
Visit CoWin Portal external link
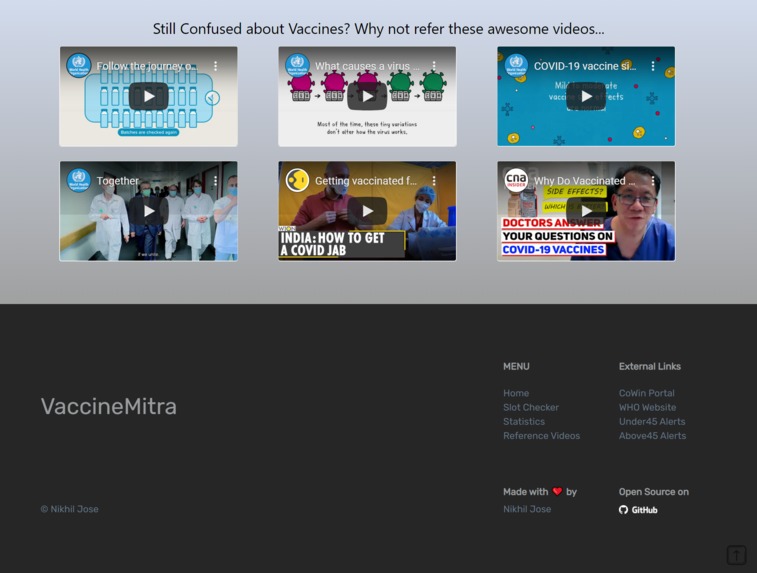tap(646, 393)
